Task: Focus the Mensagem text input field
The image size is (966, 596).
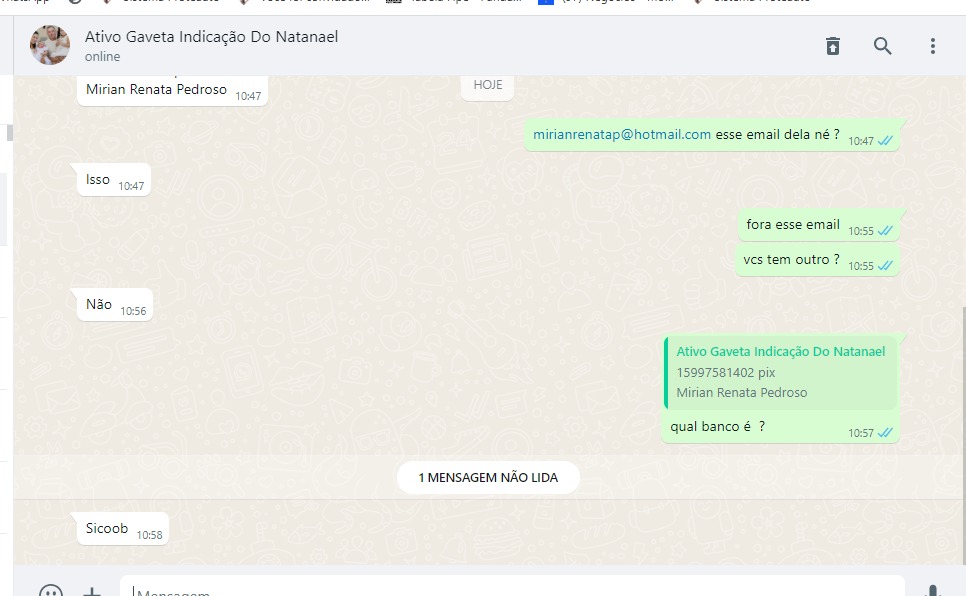Action: [500, 589]
